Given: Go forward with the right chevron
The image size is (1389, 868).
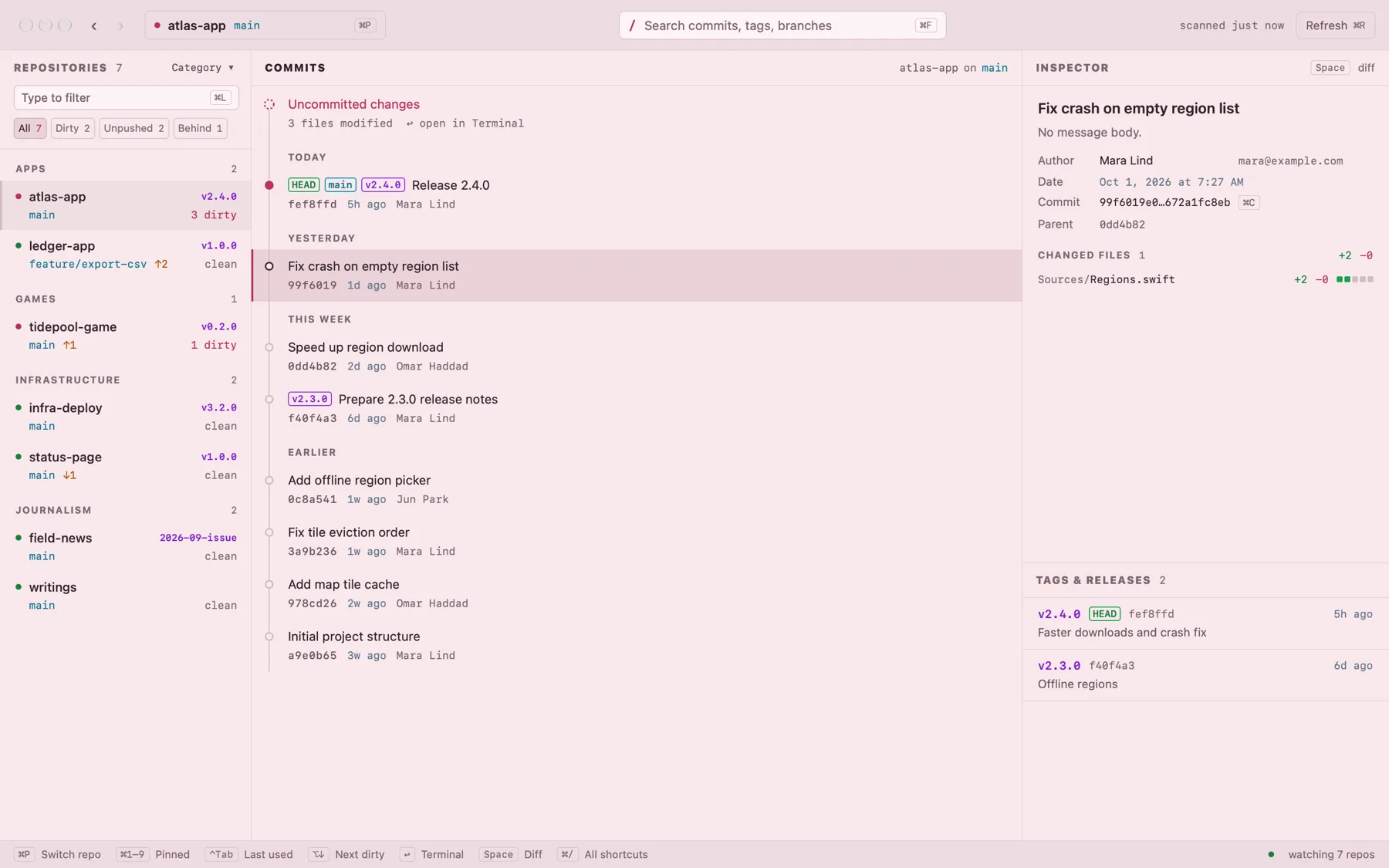Looking at the screenshot, I should pyautogui.click(x=121, y=25).
